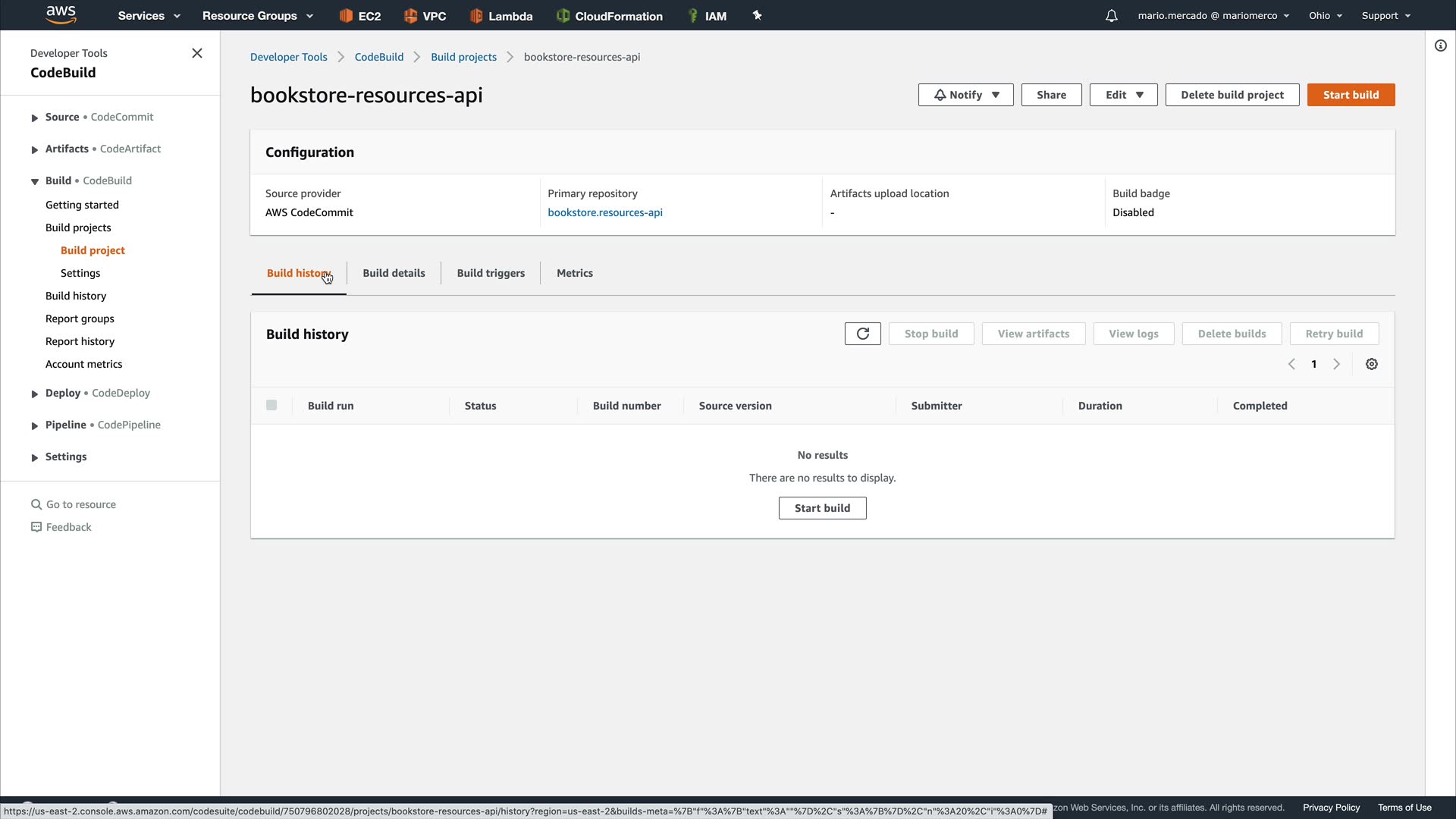
Task: Open Lambda service shortcut
Action: click(500, 16)
